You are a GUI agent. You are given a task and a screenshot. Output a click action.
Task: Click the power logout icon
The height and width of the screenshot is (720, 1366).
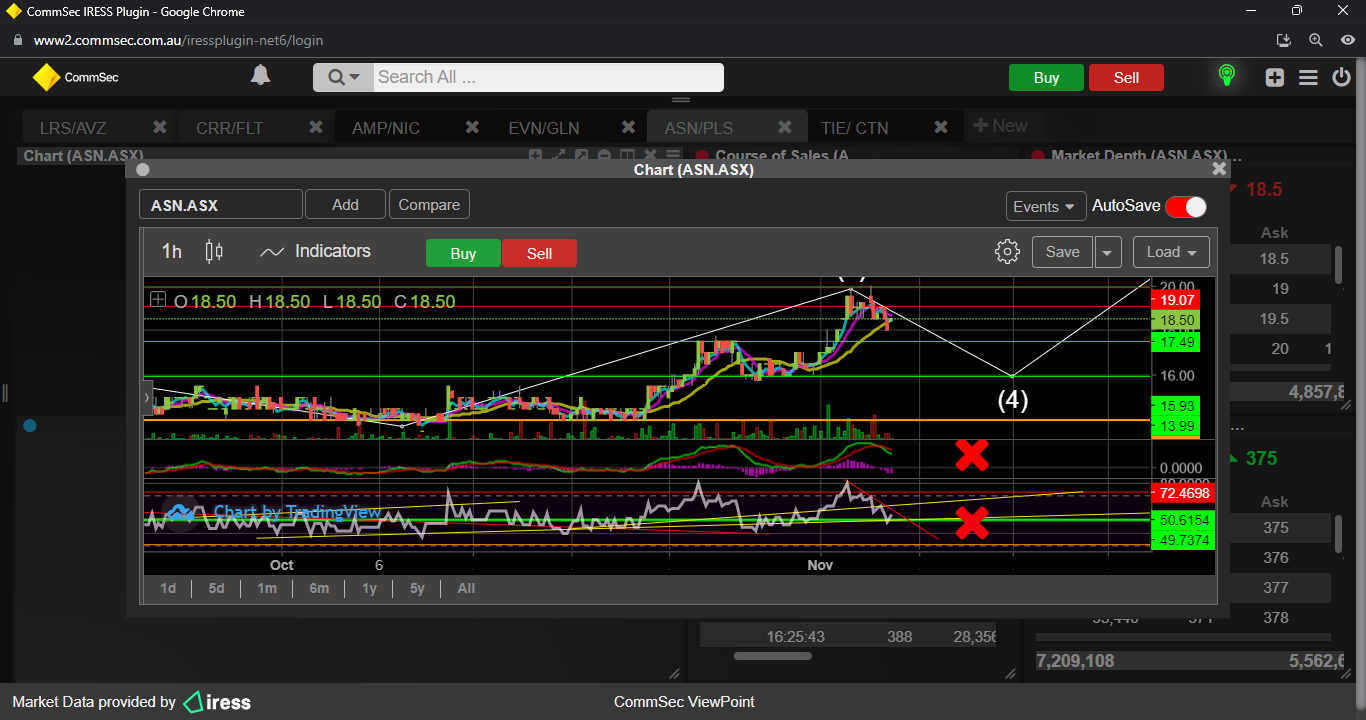[x=1342, y=78]
